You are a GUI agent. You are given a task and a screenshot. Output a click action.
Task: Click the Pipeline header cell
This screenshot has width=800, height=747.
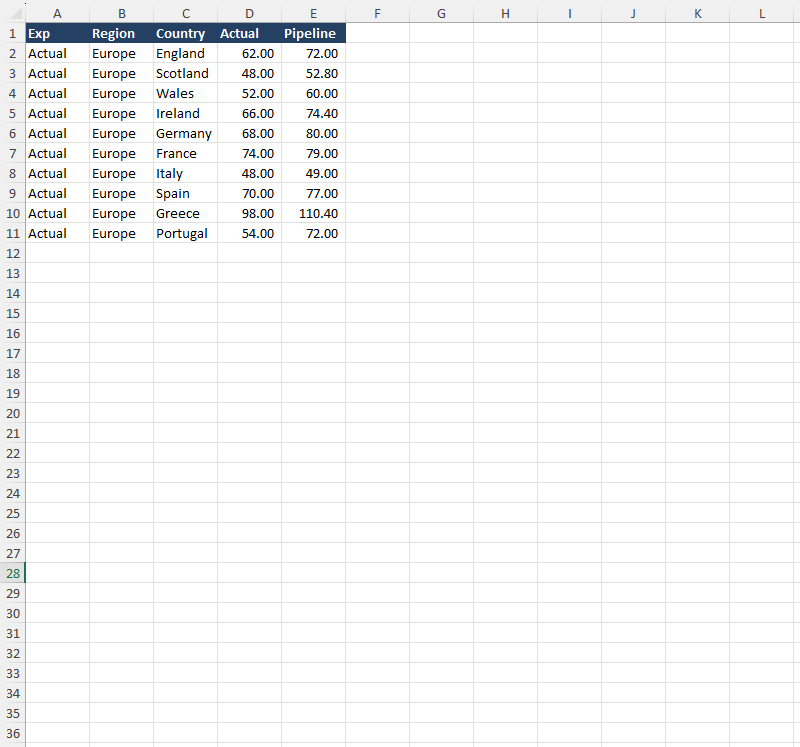[x=313, y=34]
